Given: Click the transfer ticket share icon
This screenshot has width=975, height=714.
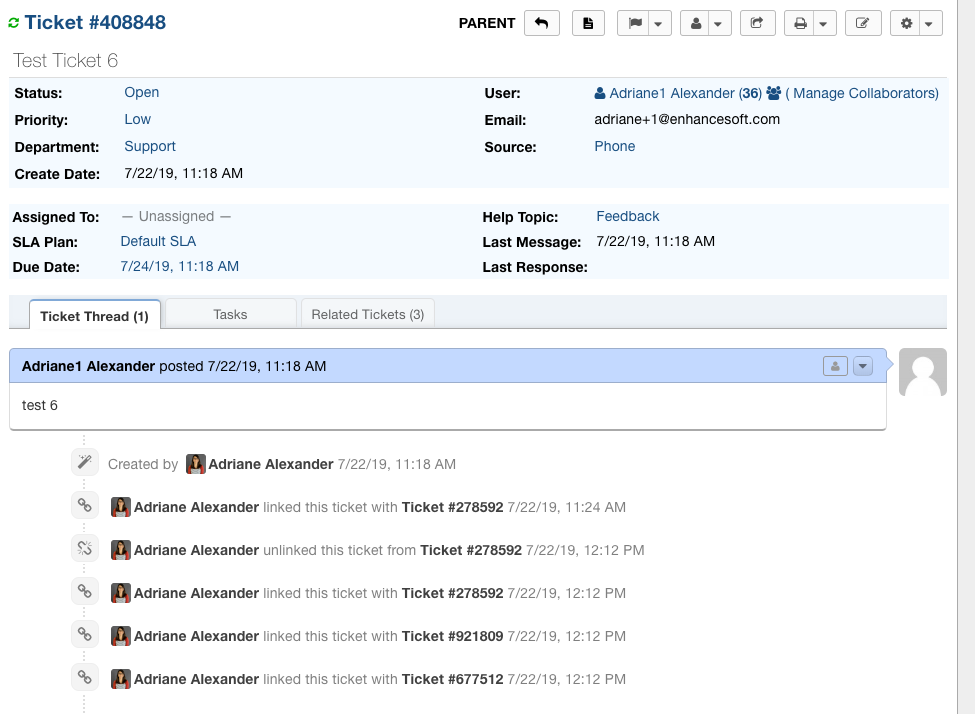Looking at the screenshot, I should click(757, 23).
